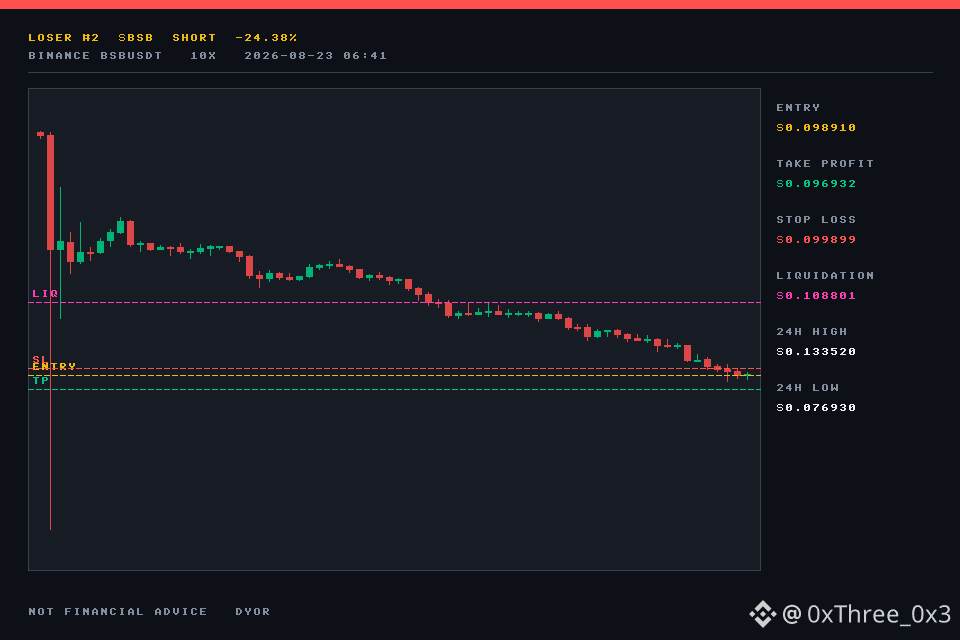The image size is (960, 640).
Task: Click the 'TAKE PROFIT' side label
Action: click(x=825, y=164)
